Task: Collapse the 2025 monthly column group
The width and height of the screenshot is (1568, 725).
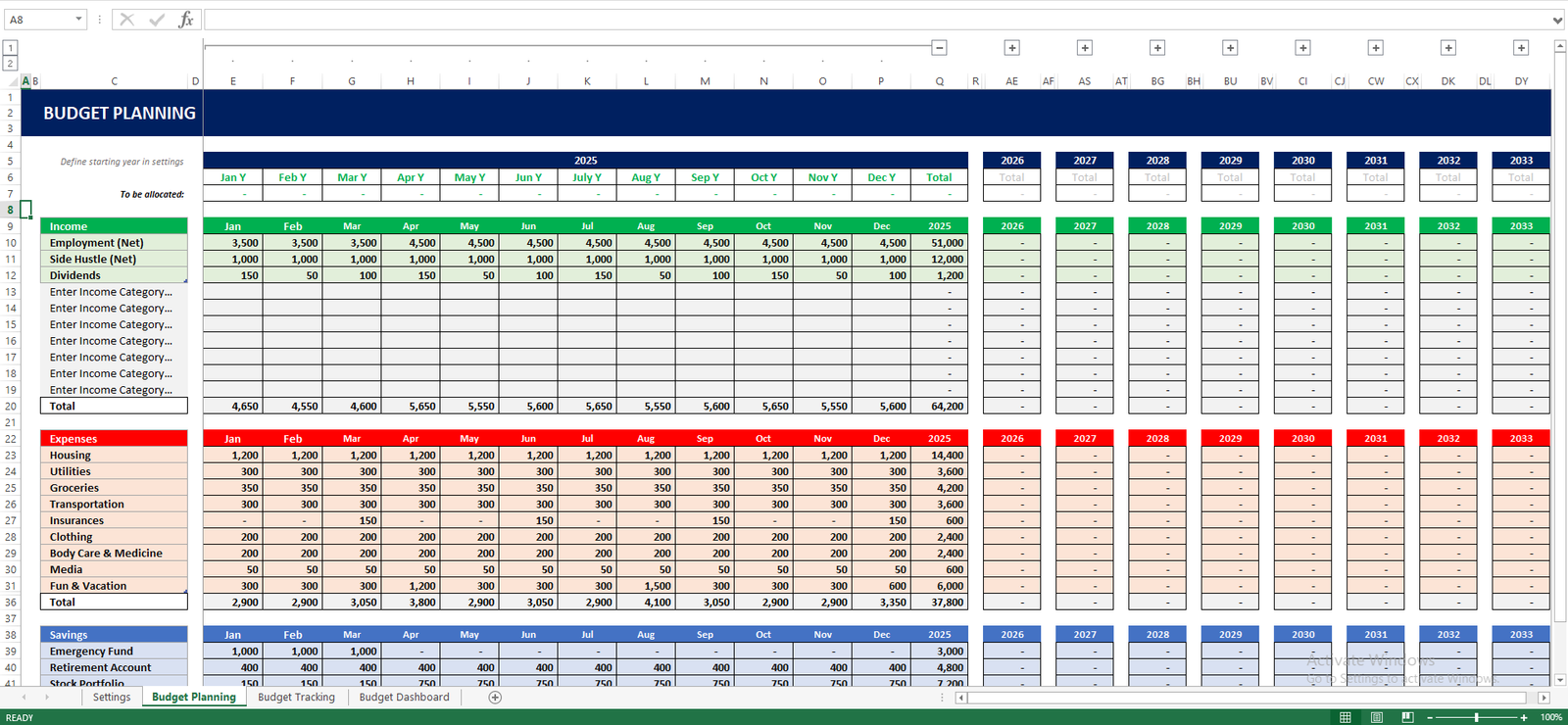Action: pyautogui.click(x=939, y=48)
